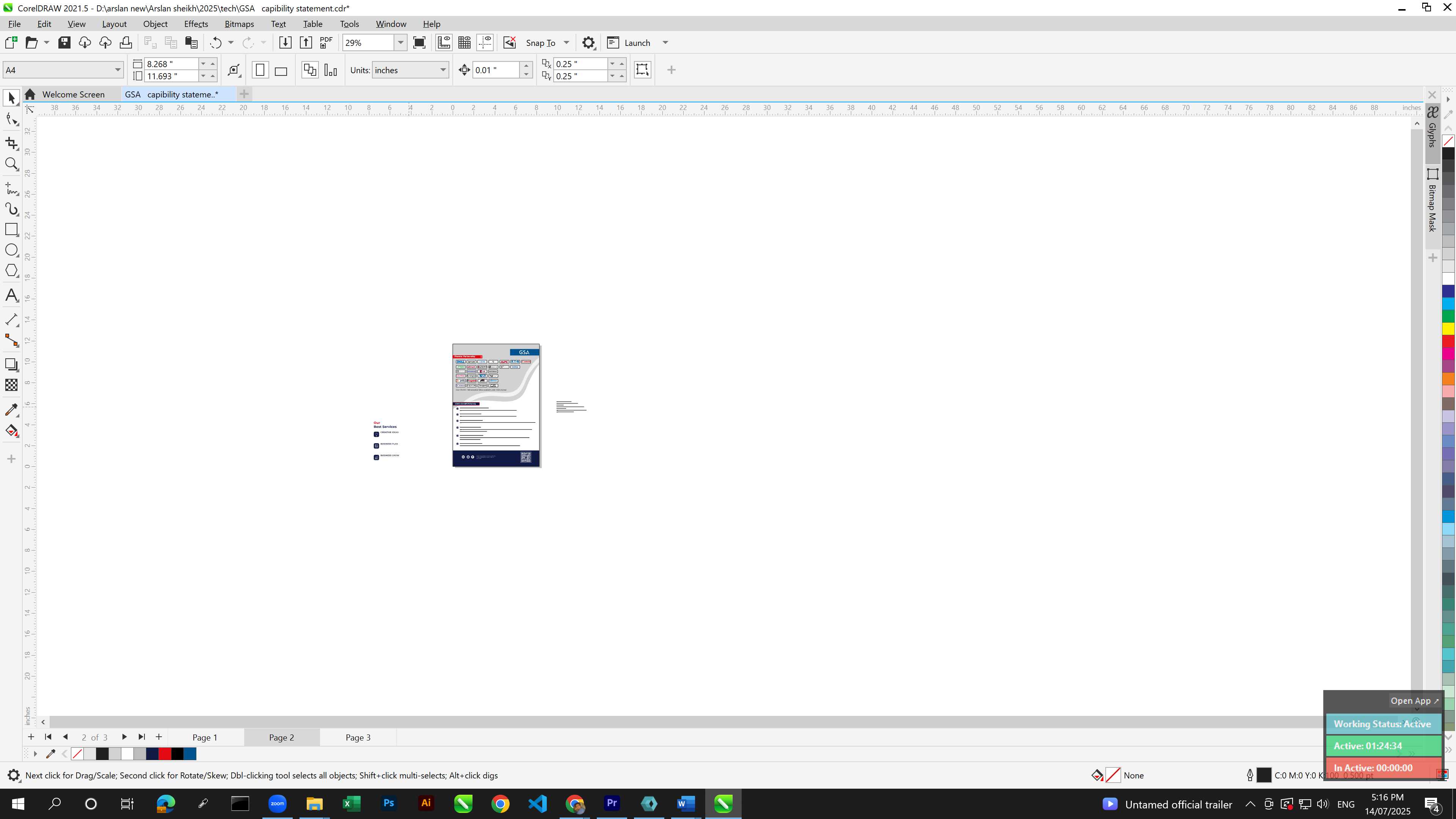Toggle Show grid button
The image size is (1456, 819).
(x=464, y=43)
